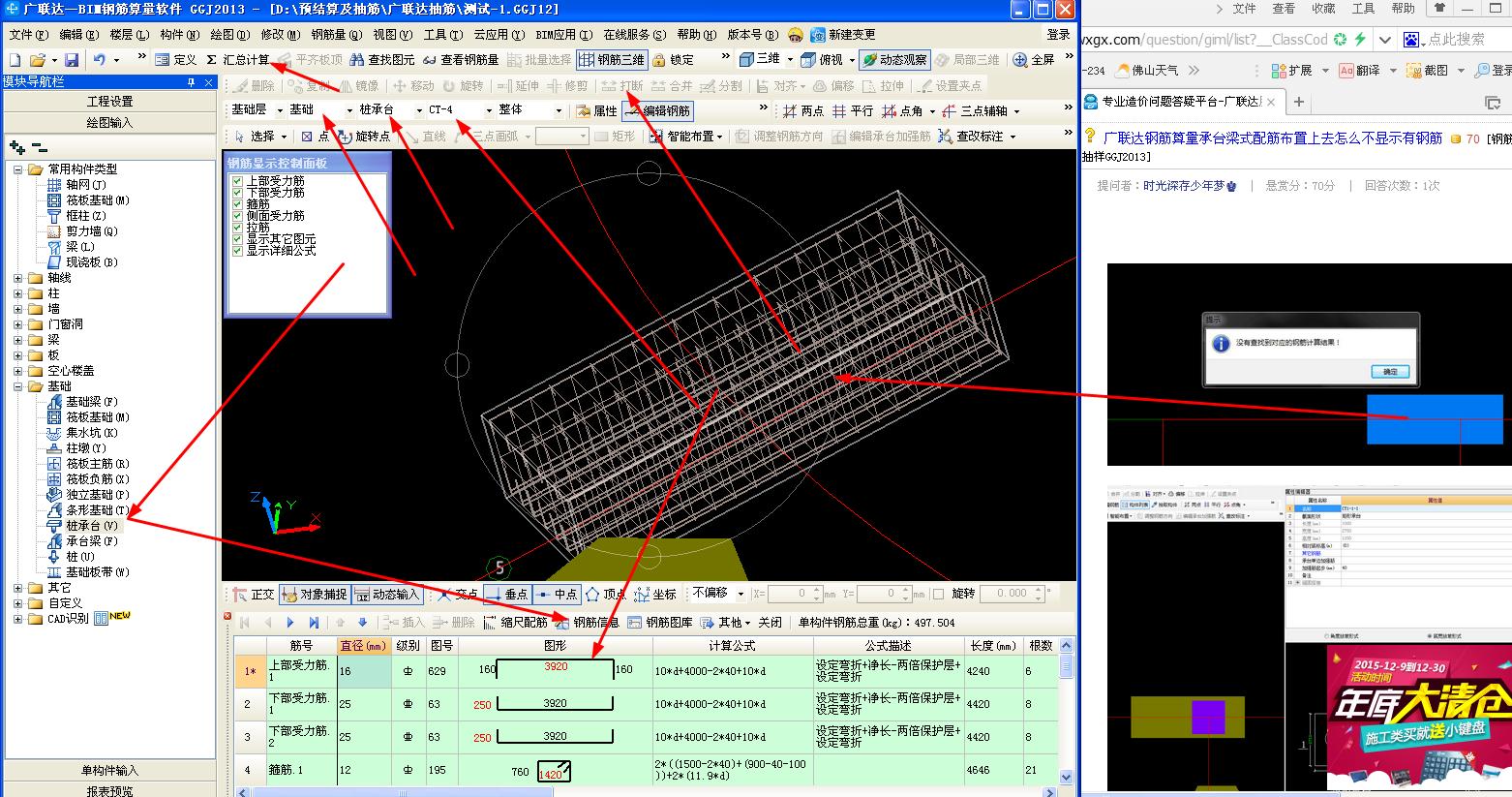Open the 帮助(H) menu
1512x797 pixels.
click(697, 34)
